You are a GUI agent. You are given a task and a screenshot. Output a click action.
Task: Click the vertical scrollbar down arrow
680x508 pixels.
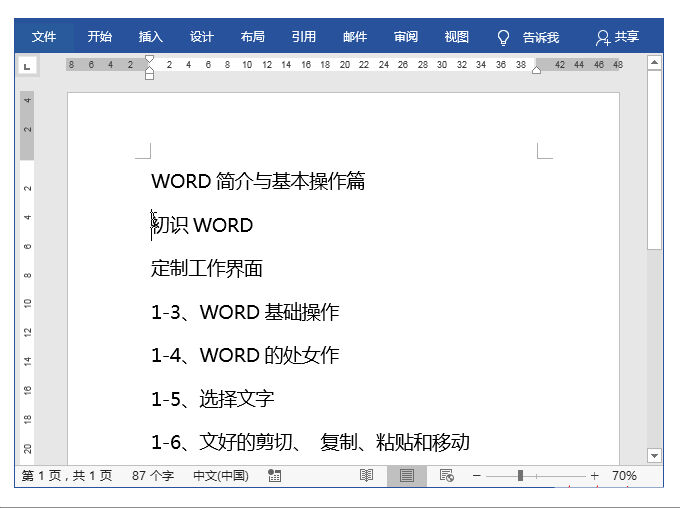click(x=654, y=456)
